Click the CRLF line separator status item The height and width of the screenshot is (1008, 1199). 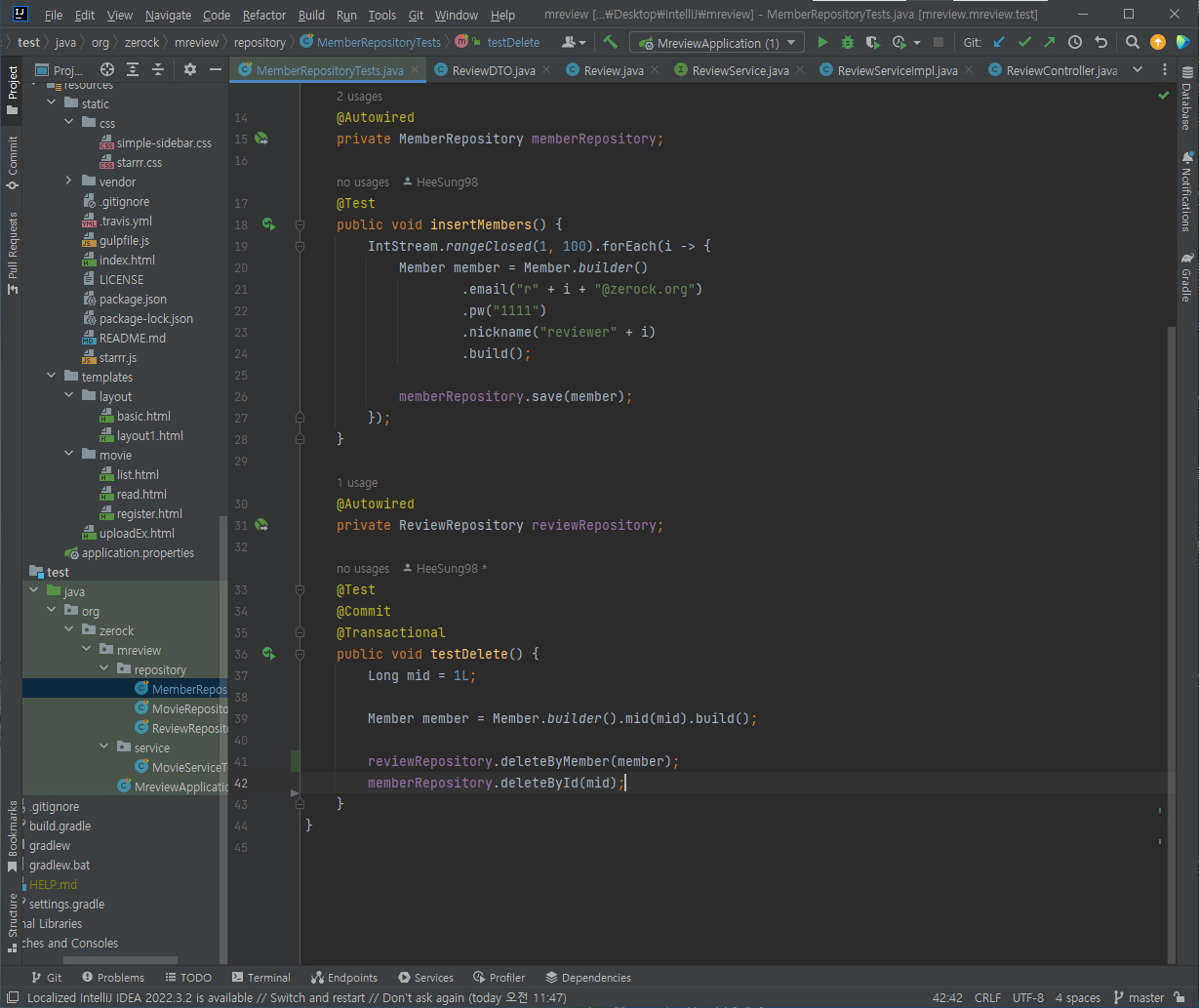987,997
